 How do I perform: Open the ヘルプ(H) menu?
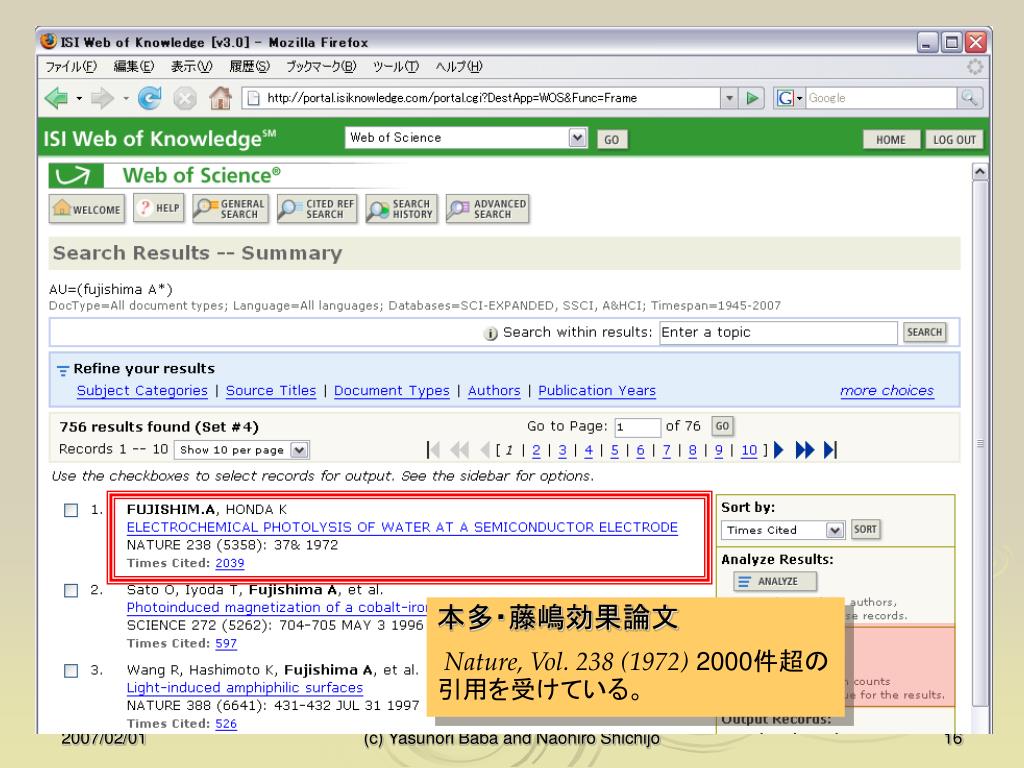click(458, 67)
